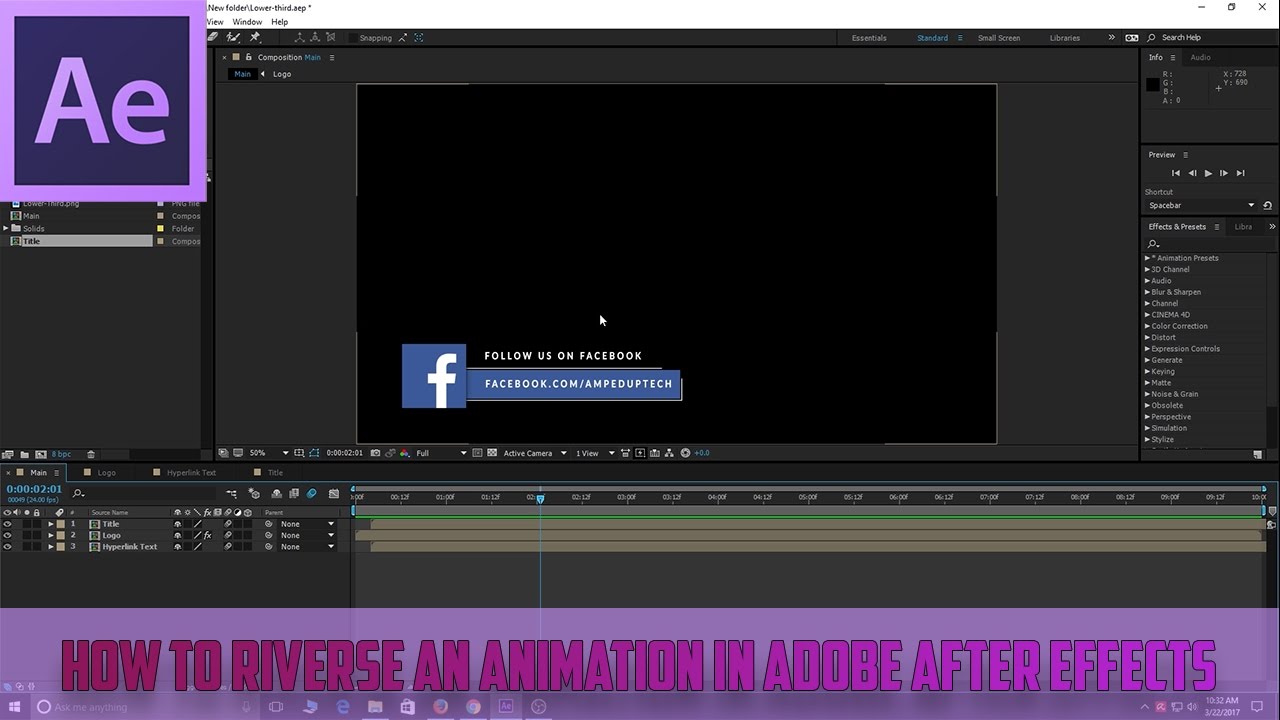Click the Region of Interest icon
1280x720 pixels.
pyautogui.click(x=477, y=453)
